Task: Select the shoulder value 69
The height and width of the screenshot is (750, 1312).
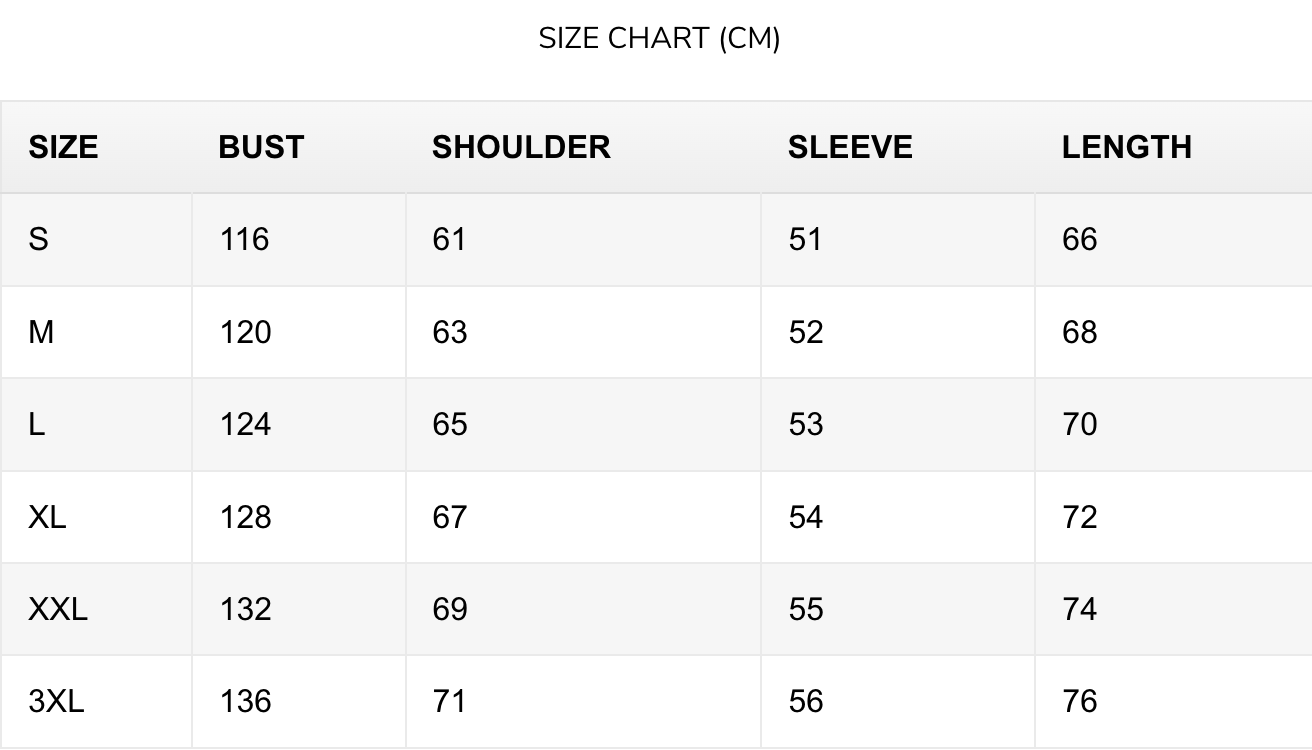Action: tap(450, 609)
